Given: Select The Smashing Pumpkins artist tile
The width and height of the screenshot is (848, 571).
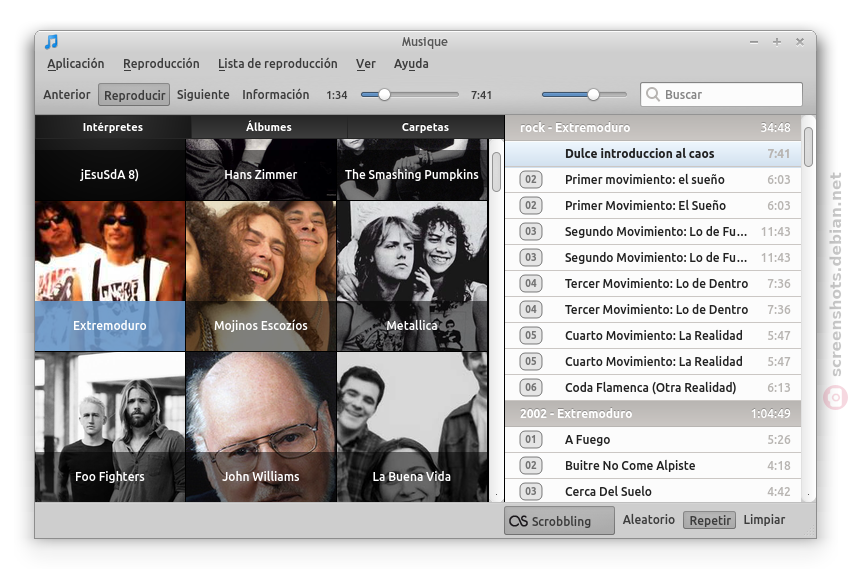Looking at the screenshot, I should point(412,170).
